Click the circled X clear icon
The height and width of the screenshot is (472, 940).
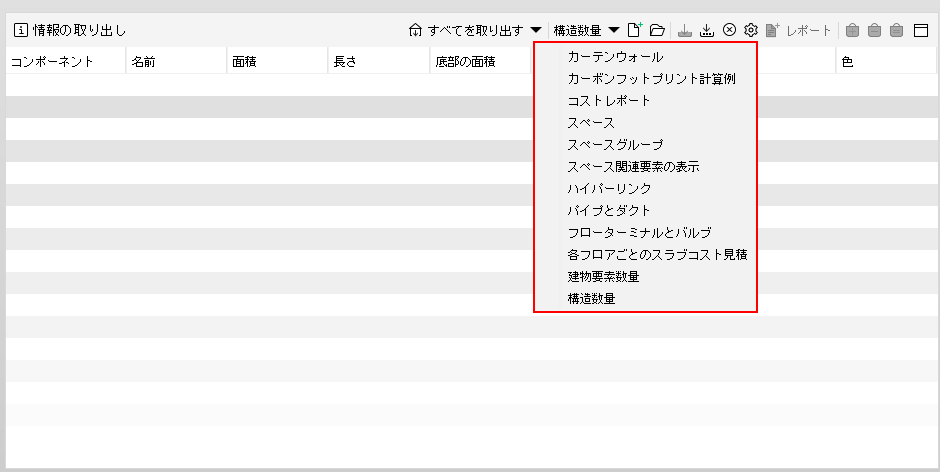pos(729,30)
